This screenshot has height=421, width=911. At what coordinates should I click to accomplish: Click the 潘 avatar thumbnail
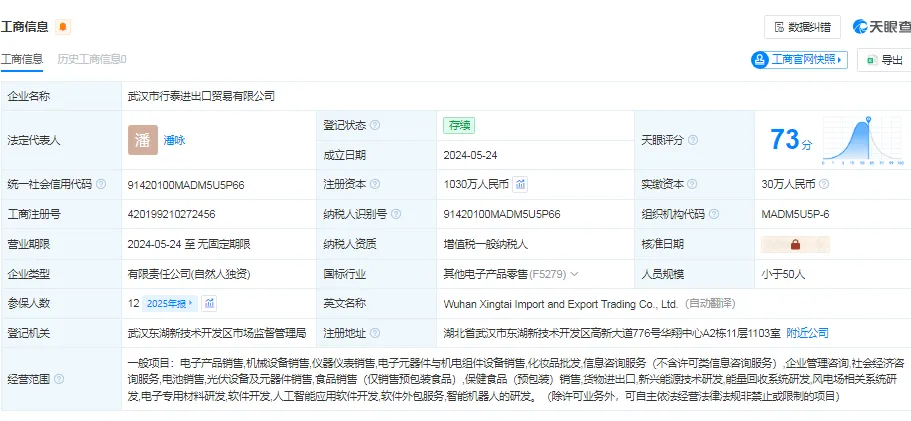(143, 140)
